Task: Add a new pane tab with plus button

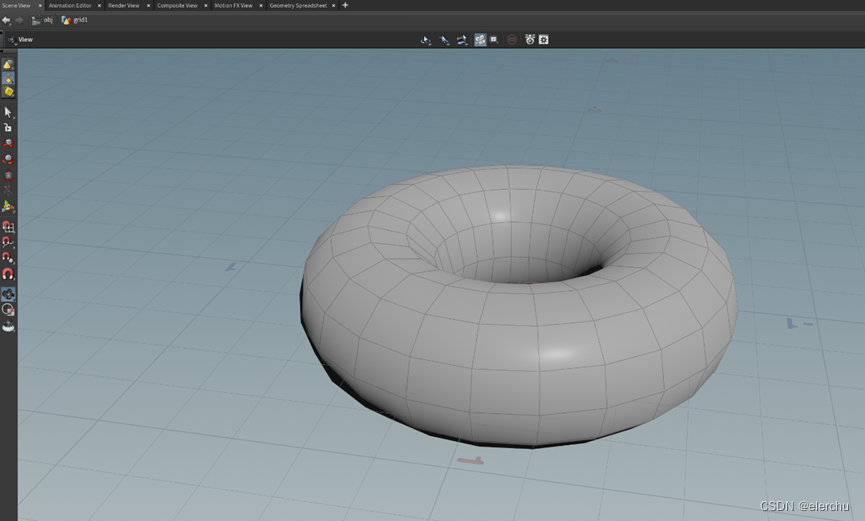Action: 345,5
